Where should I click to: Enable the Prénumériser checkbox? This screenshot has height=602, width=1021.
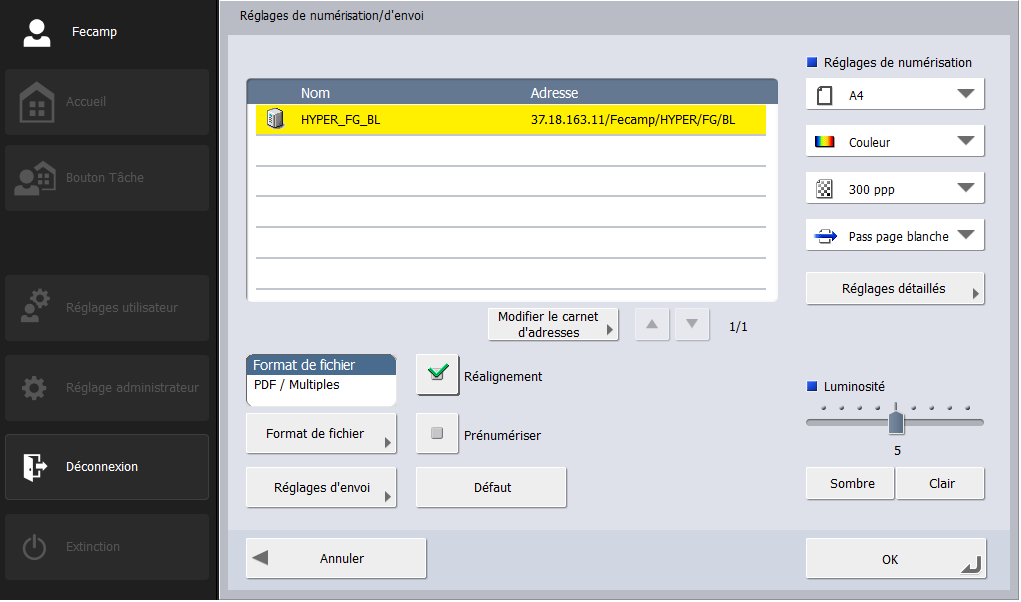coord(437,434)
